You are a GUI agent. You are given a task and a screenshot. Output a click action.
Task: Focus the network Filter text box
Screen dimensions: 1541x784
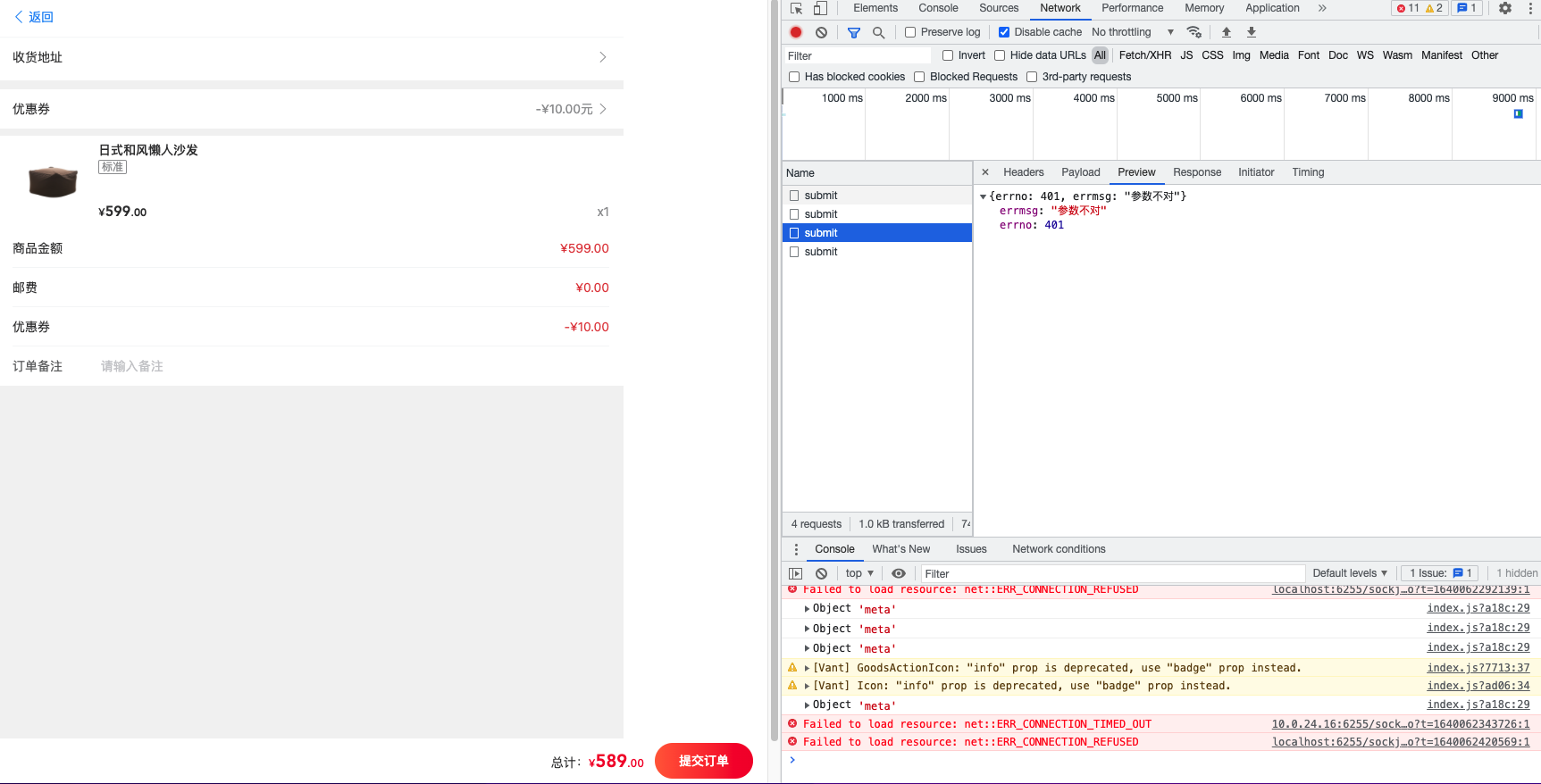(x=858, y=55)
